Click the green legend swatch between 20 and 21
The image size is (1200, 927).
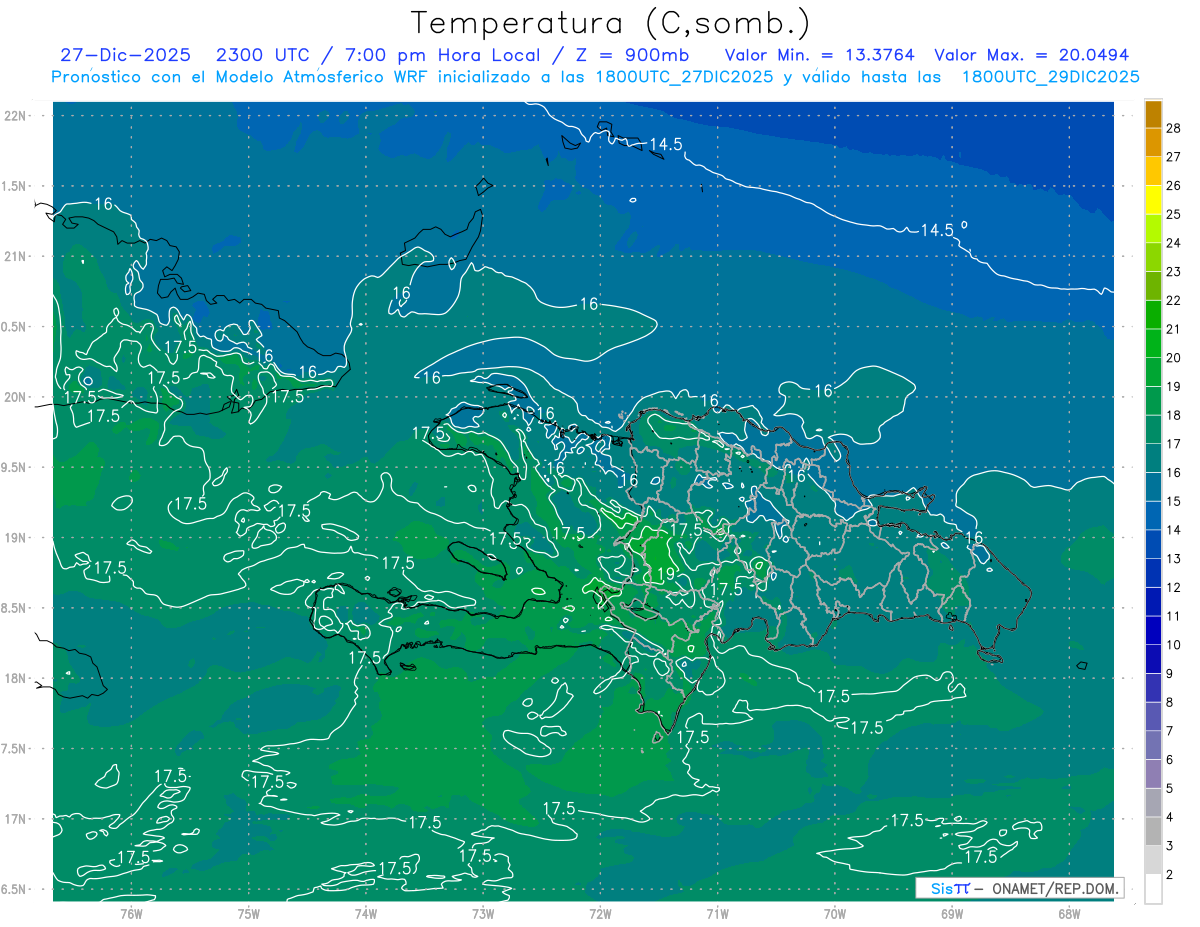point(1153,344)
